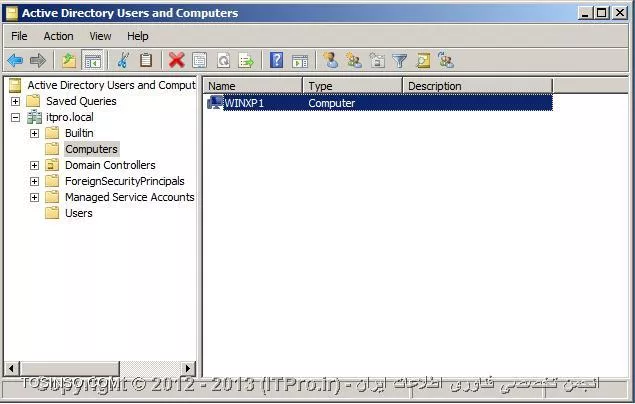Image resolution: width=635 pixels, height=404 pixels.
Task: Create a new group with the group icon
Action: pyautogui.click(x=354, y=61)
